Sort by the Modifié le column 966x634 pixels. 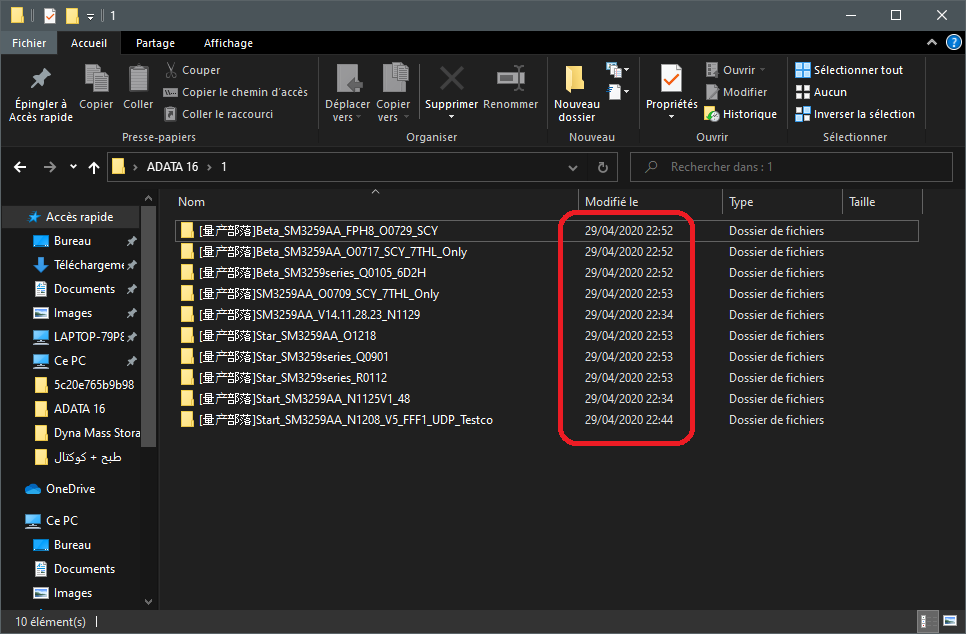(x=611, y=202)
